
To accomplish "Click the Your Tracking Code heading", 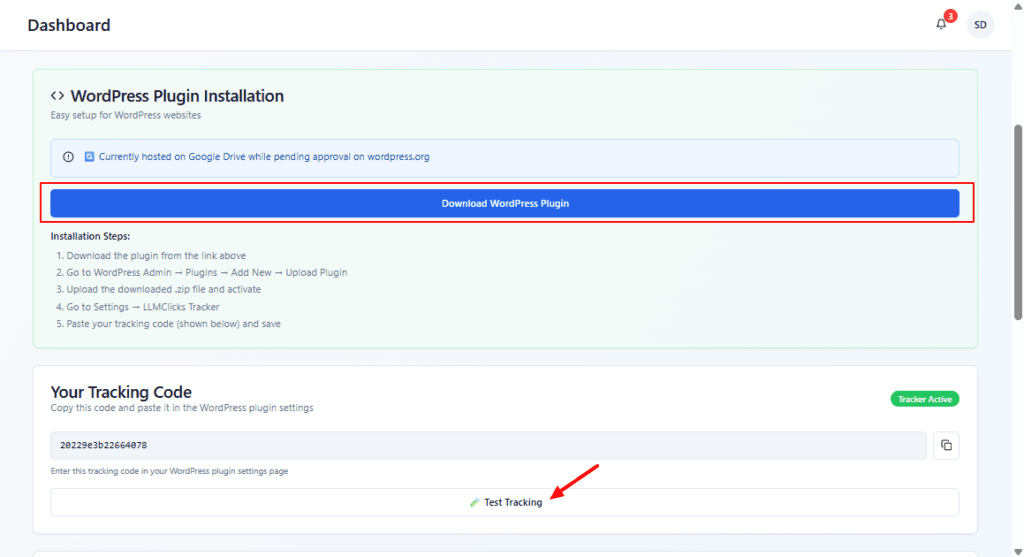I will click(121, 392).
